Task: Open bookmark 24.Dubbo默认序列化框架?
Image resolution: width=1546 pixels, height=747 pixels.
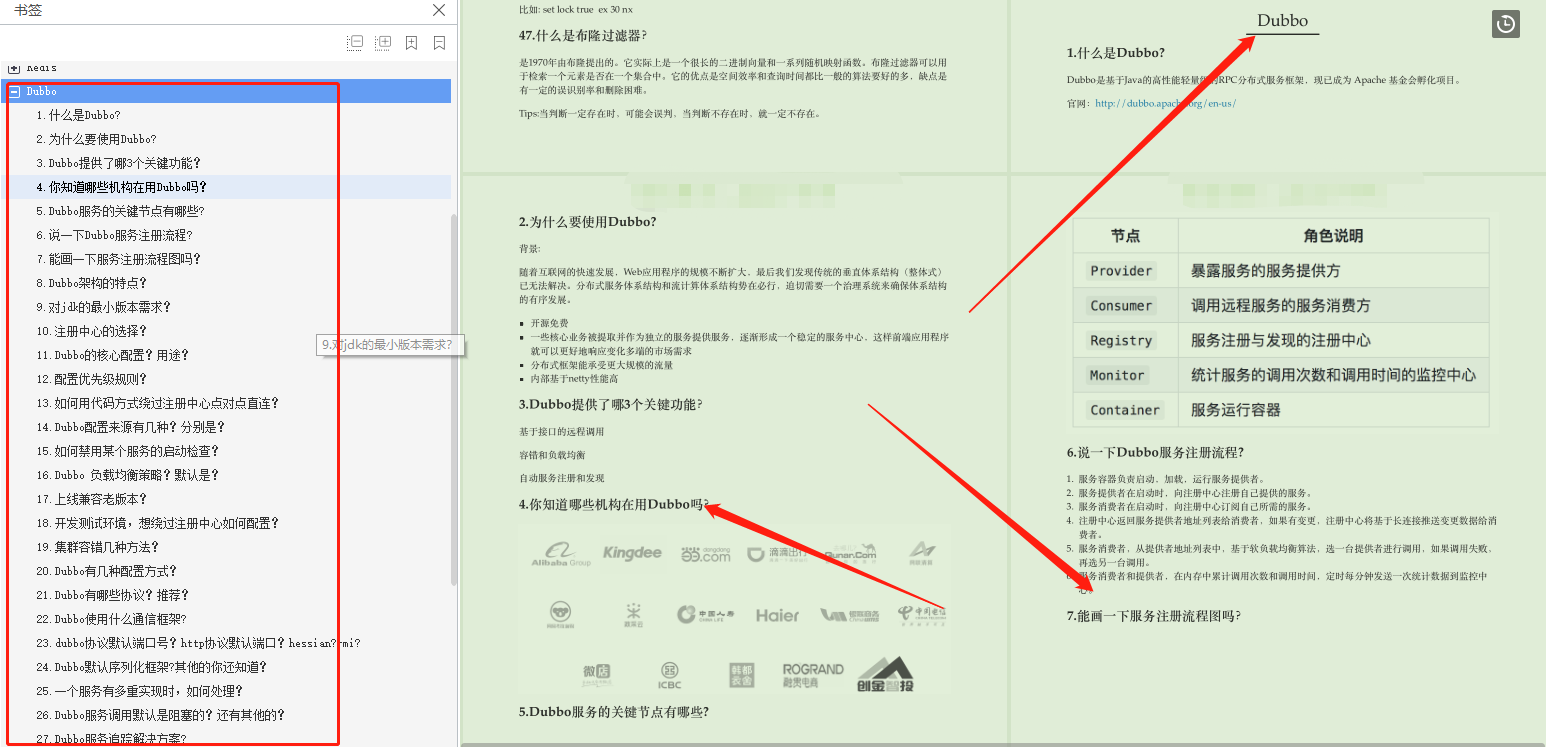Action: 152,667
